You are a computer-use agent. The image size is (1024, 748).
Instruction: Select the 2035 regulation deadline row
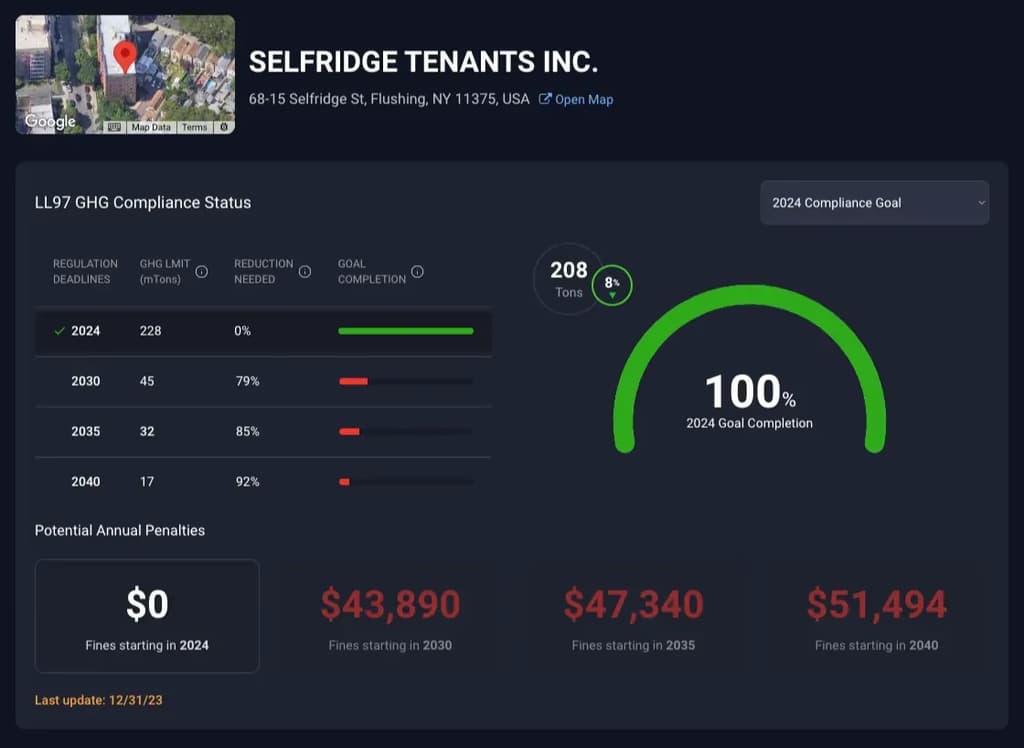tap(262, 432)
